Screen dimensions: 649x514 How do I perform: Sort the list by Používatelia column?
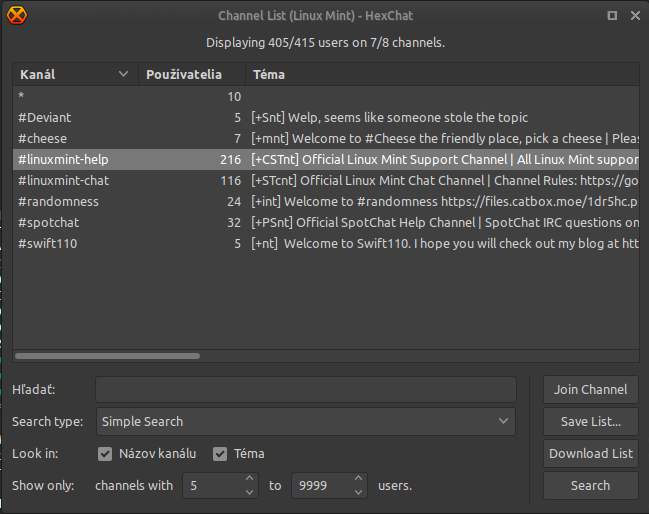pos(192,74)
